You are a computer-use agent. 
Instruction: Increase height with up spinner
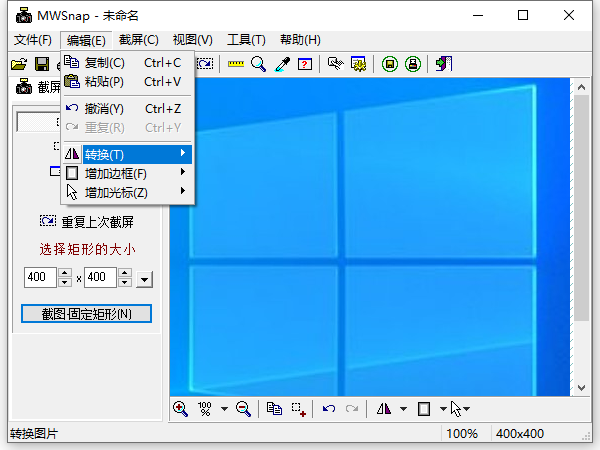click(125, 273)
